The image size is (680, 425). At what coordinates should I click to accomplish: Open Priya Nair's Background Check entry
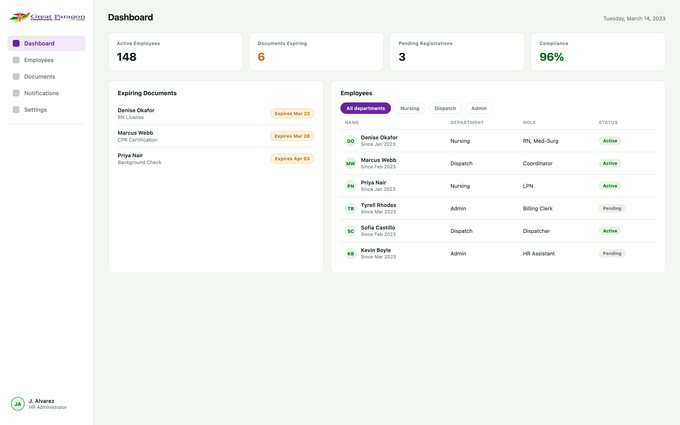point(216,159)
